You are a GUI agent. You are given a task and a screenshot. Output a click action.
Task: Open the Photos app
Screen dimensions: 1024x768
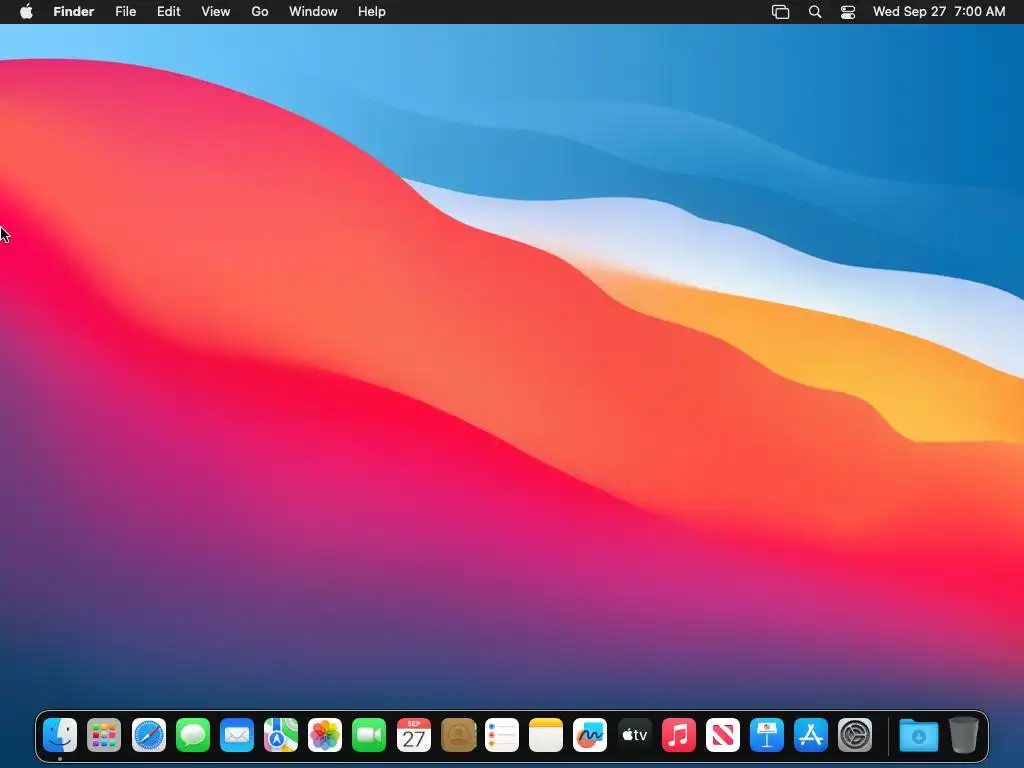[325, 735]
